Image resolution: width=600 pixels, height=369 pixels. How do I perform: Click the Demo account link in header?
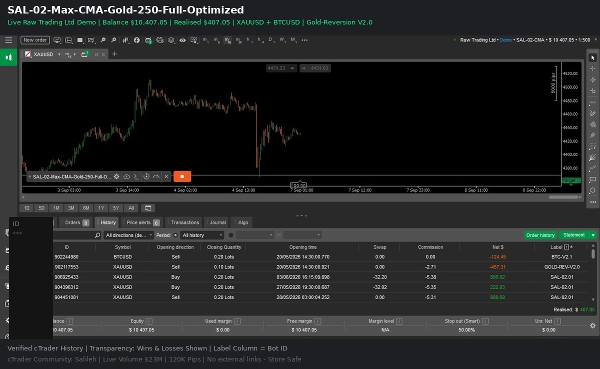click(x=505, y=40)
